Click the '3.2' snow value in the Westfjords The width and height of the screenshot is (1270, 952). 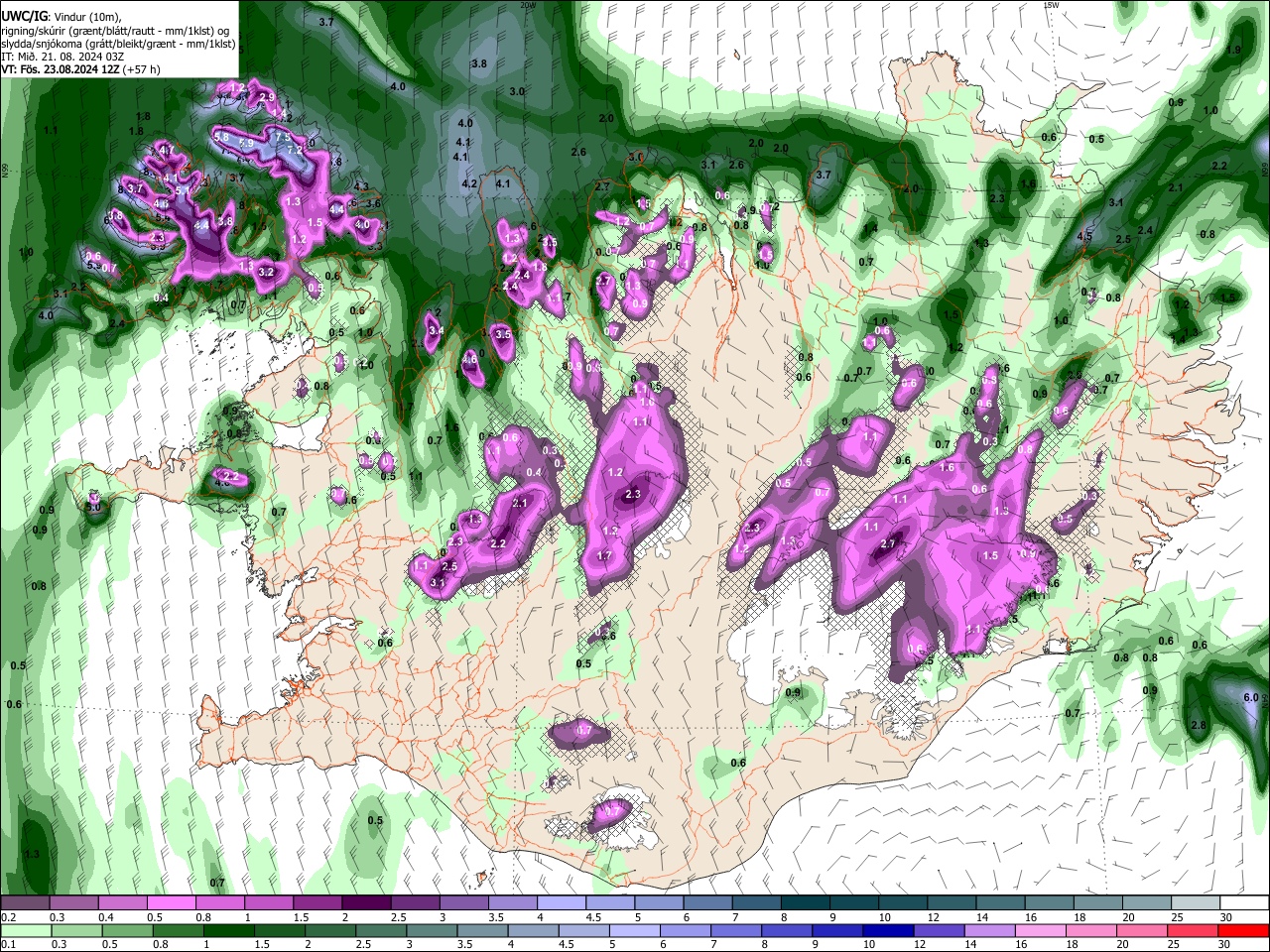pos(266,272)
